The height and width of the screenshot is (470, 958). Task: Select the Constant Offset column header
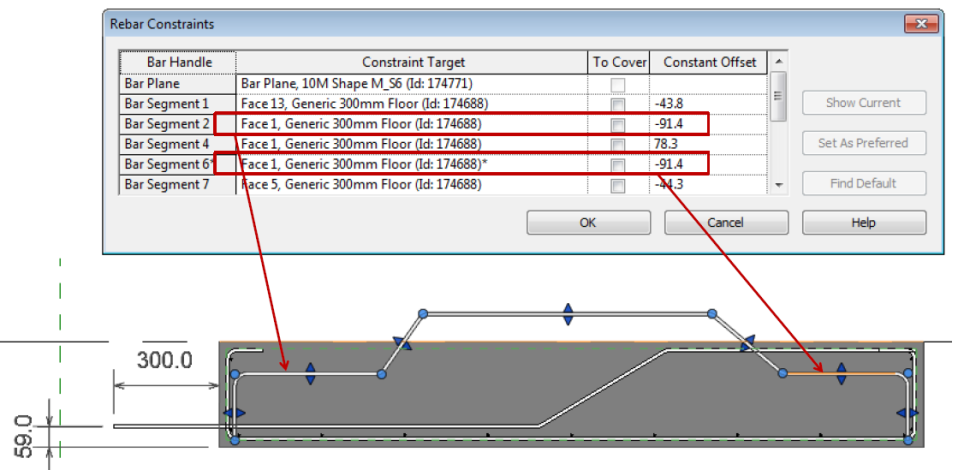(x=709, y=62)
